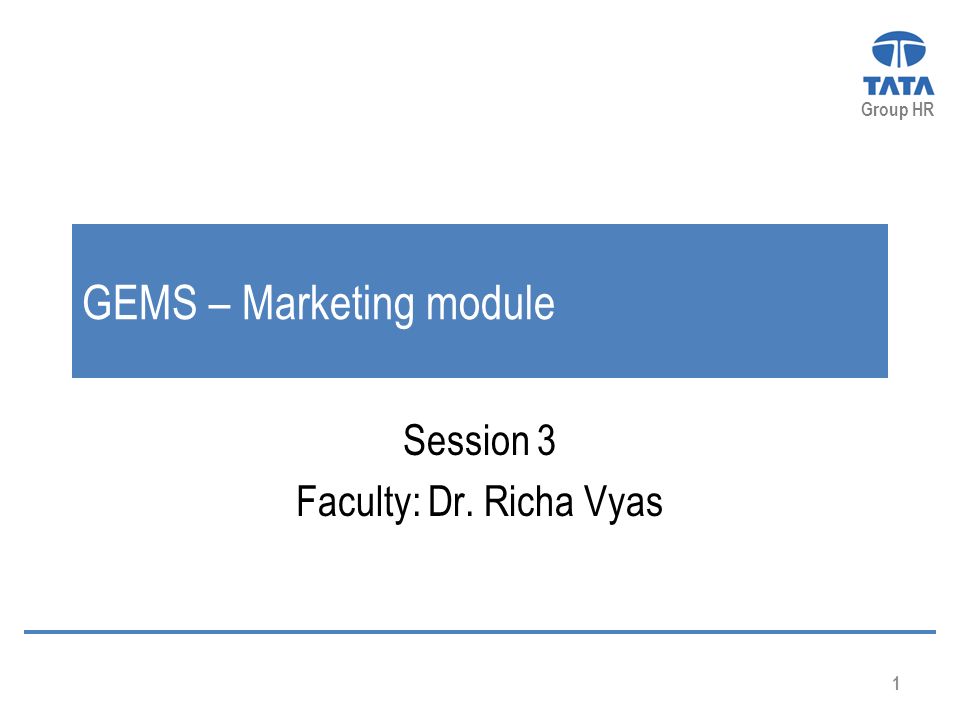This screenshot has height=720, width=960.
Task: Click the word "HR" under the logo
Action: (x=923, y=109)
